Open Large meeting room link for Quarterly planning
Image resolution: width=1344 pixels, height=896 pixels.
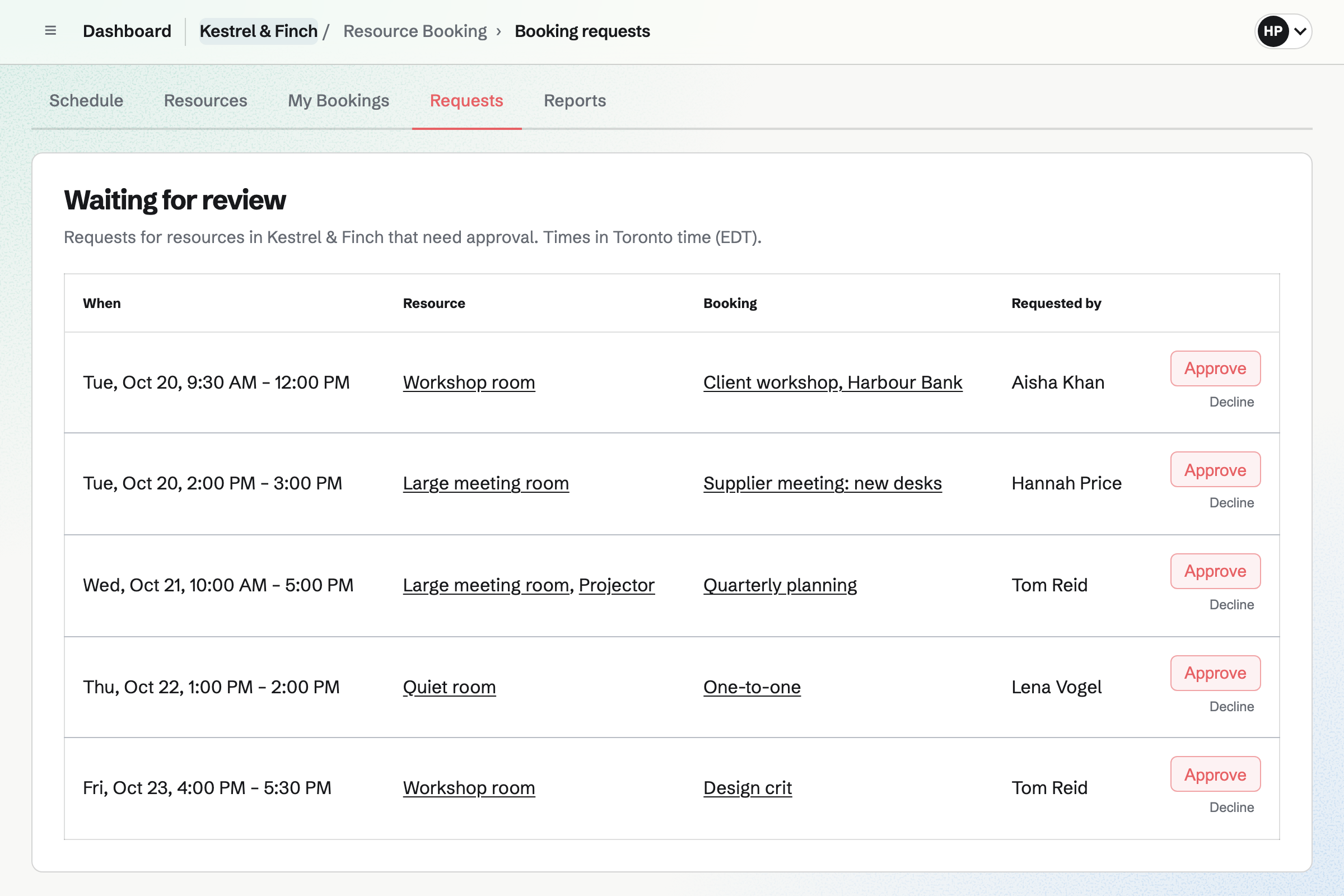click(486, 585)
